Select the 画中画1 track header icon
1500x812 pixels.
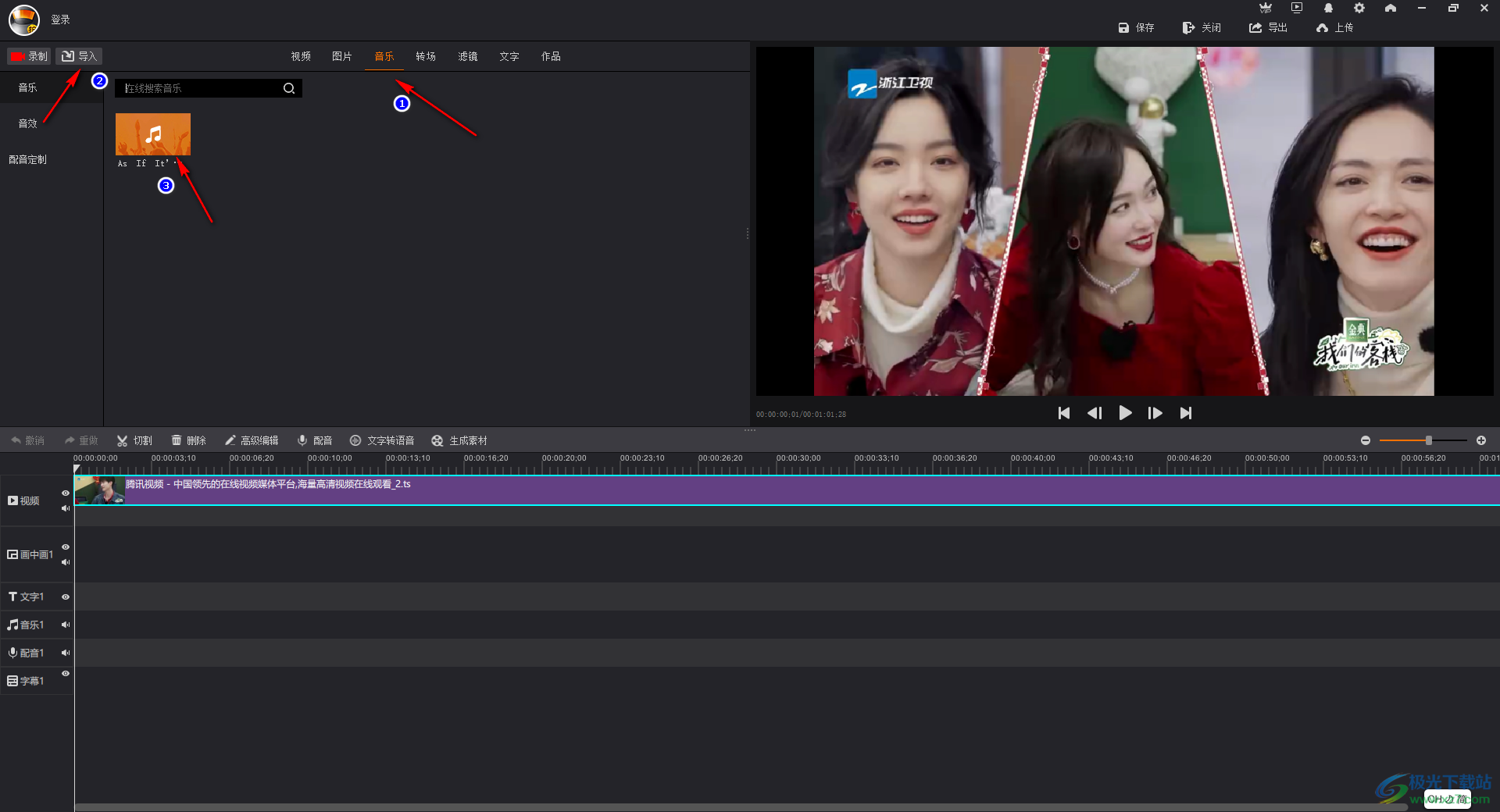12,554
